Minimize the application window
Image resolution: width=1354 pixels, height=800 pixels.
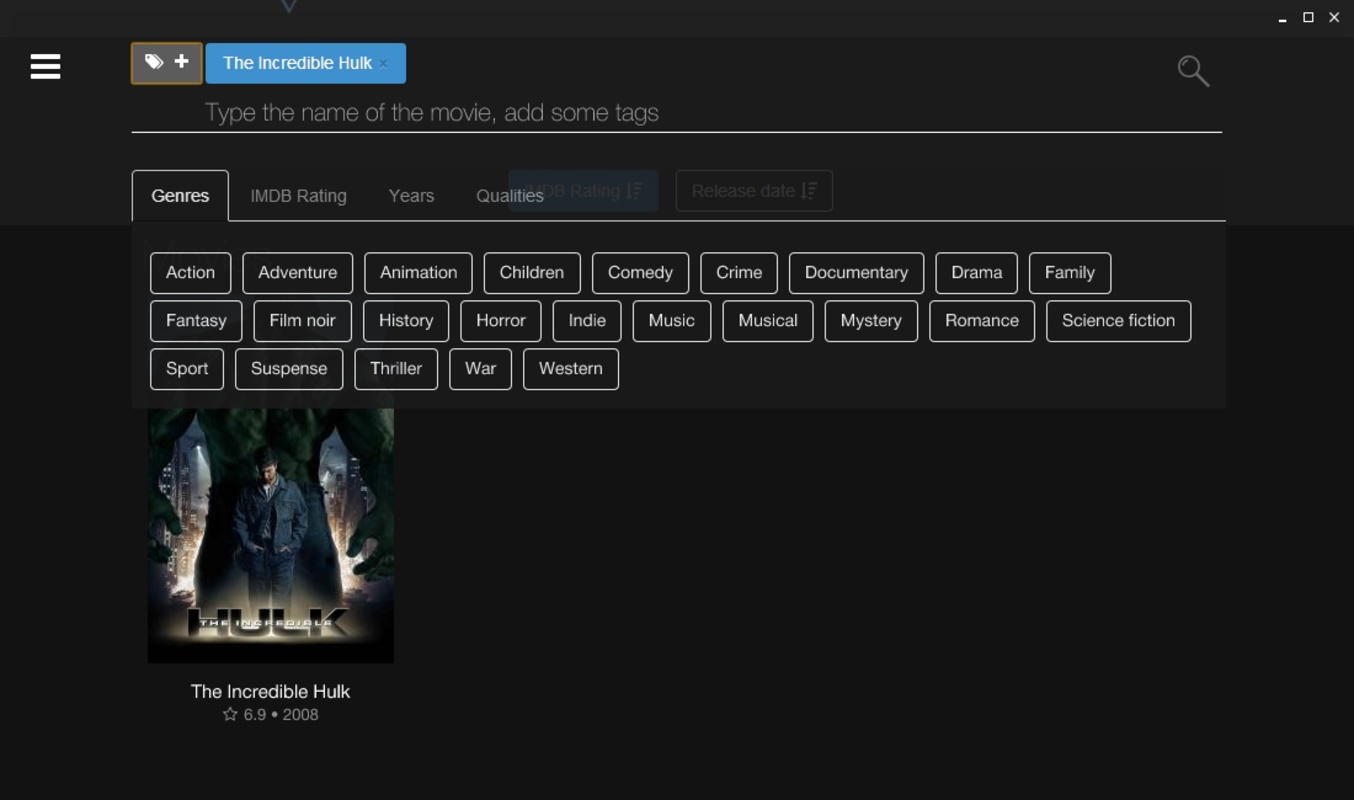click(1282, 18)
